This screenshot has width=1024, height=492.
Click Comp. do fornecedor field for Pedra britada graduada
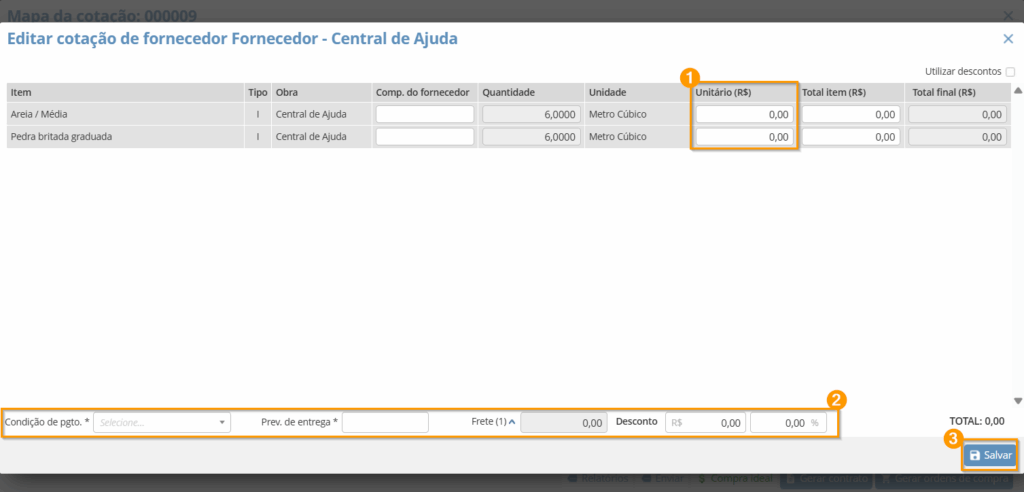(x=425, y=137)
